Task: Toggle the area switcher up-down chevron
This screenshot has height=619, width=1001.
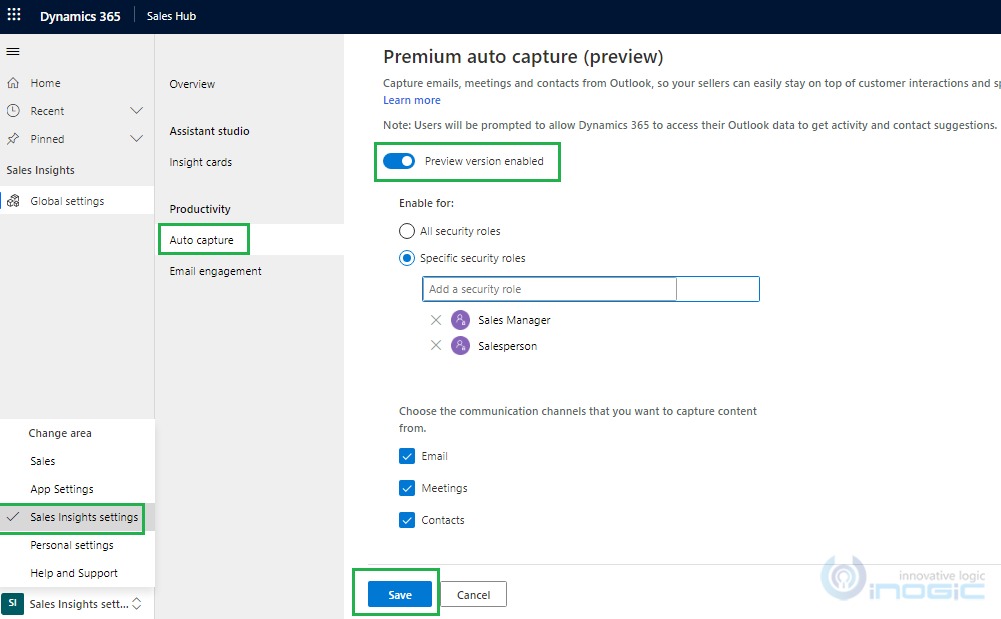Action: 137,604
